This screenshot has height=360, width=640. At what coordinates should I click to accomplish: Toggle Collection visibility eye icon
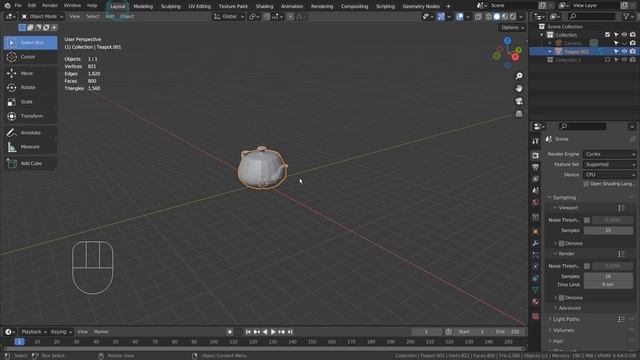624,35
